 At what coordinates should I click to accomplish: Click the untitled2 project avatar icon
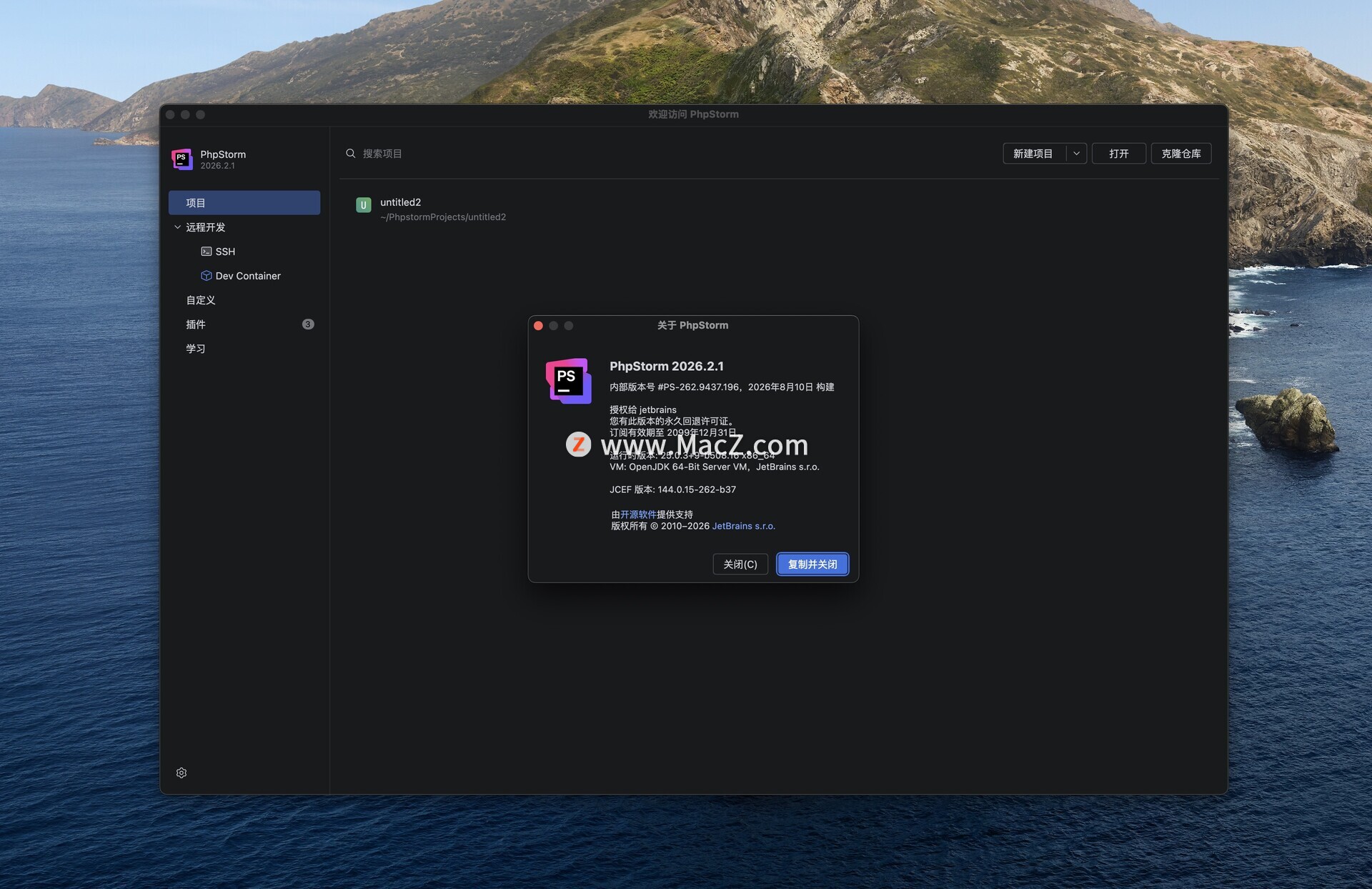point(363,205)
